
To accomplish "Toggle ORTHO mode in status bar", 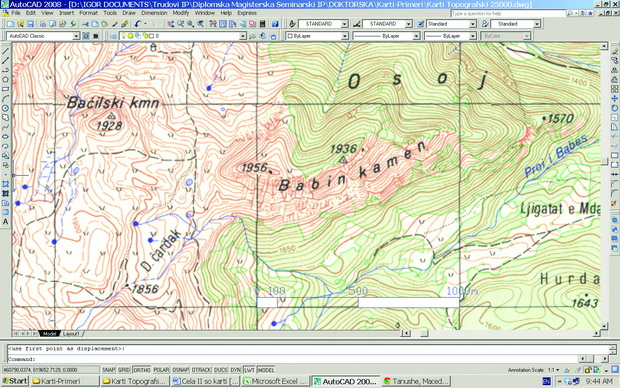I will coord(142,370).
